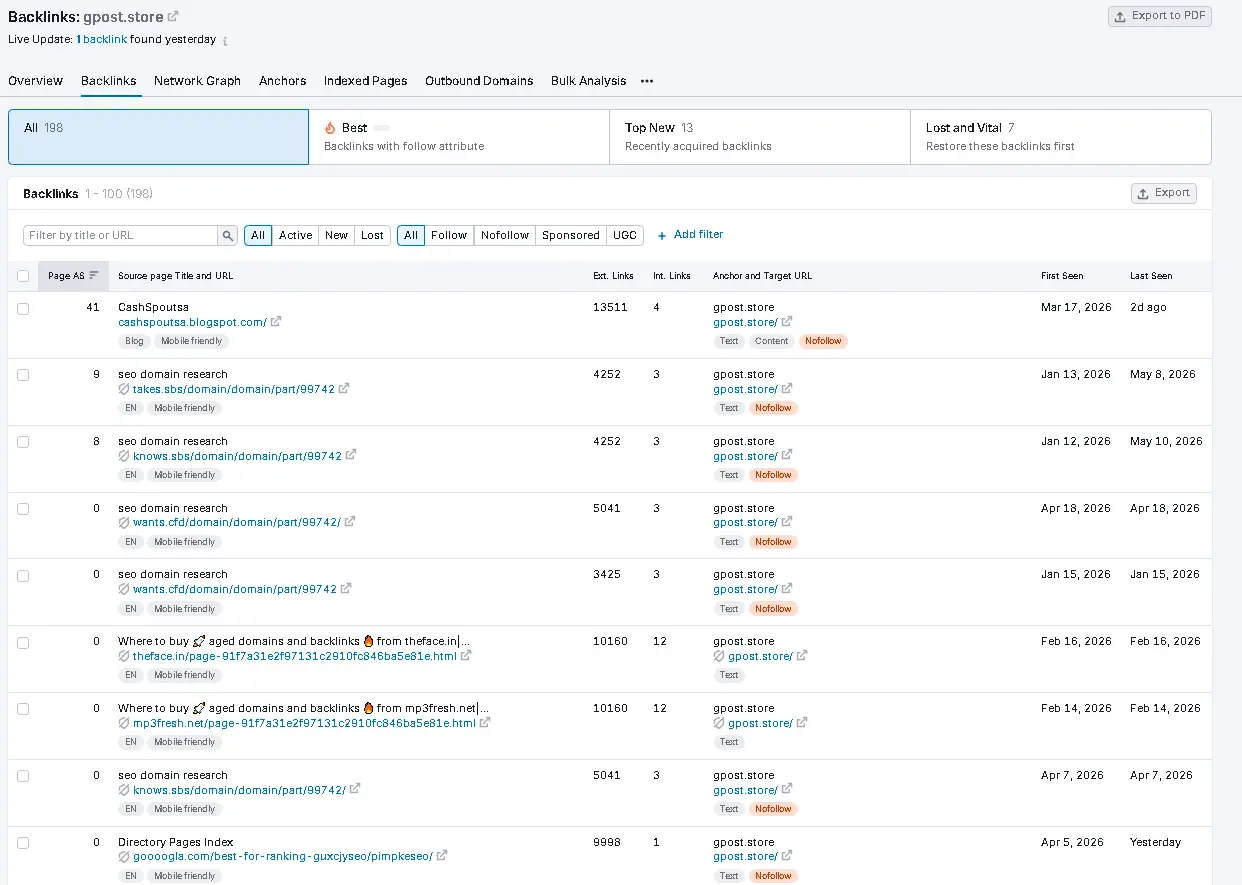Click the Export button above the table

tap(1164, 193)
